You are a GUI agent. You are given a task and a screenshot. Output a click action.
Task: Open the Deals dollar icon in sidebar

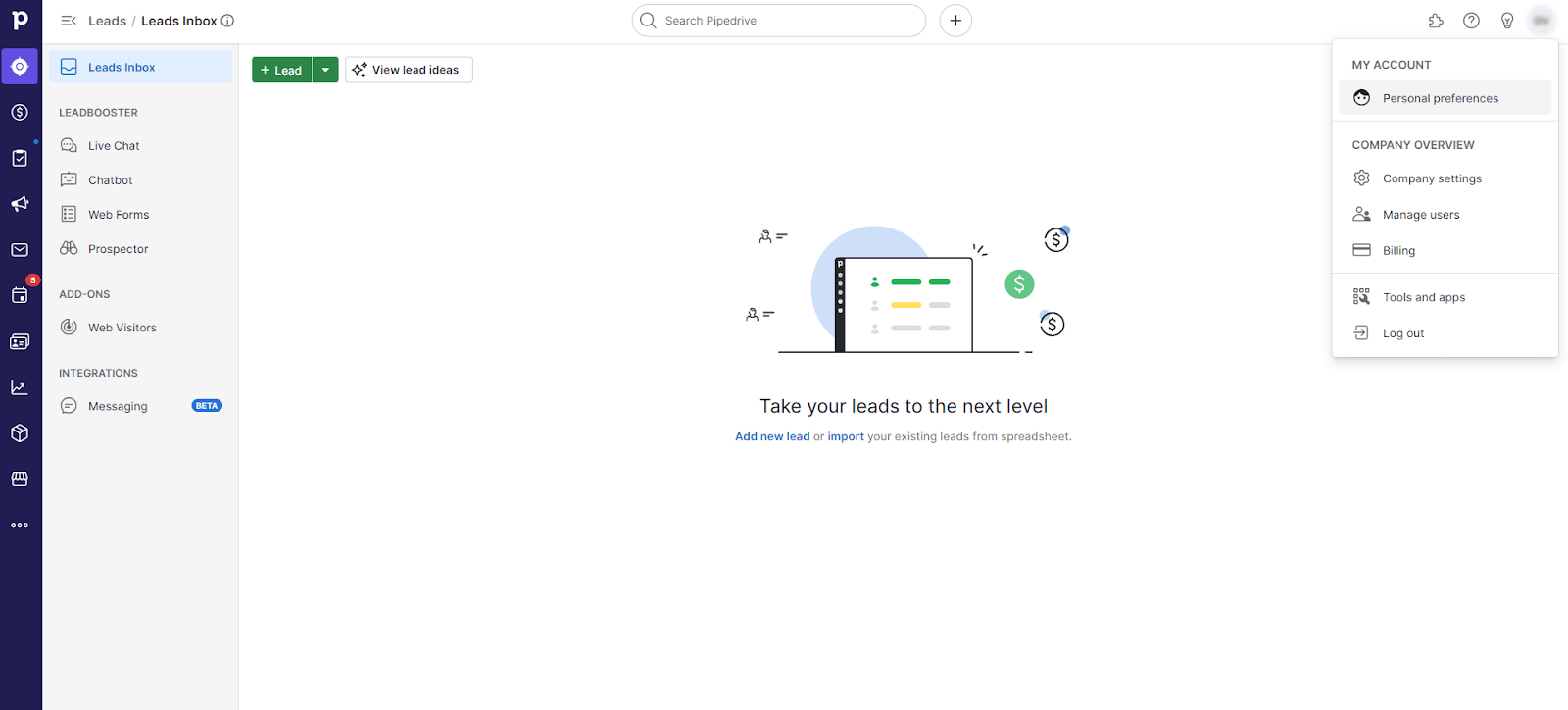click(x=20, y=113)
